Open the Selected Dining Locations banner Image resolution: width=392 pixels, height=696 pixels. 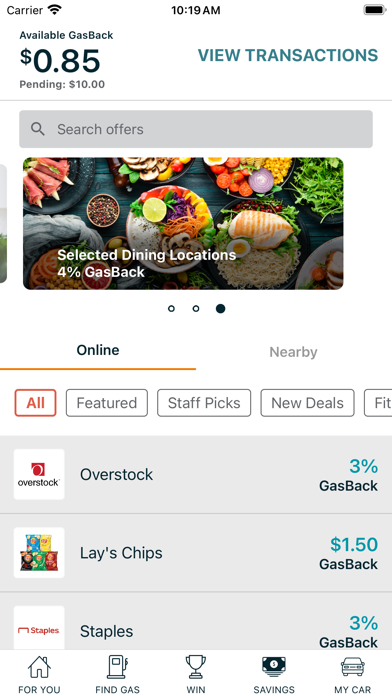point(183,223)
